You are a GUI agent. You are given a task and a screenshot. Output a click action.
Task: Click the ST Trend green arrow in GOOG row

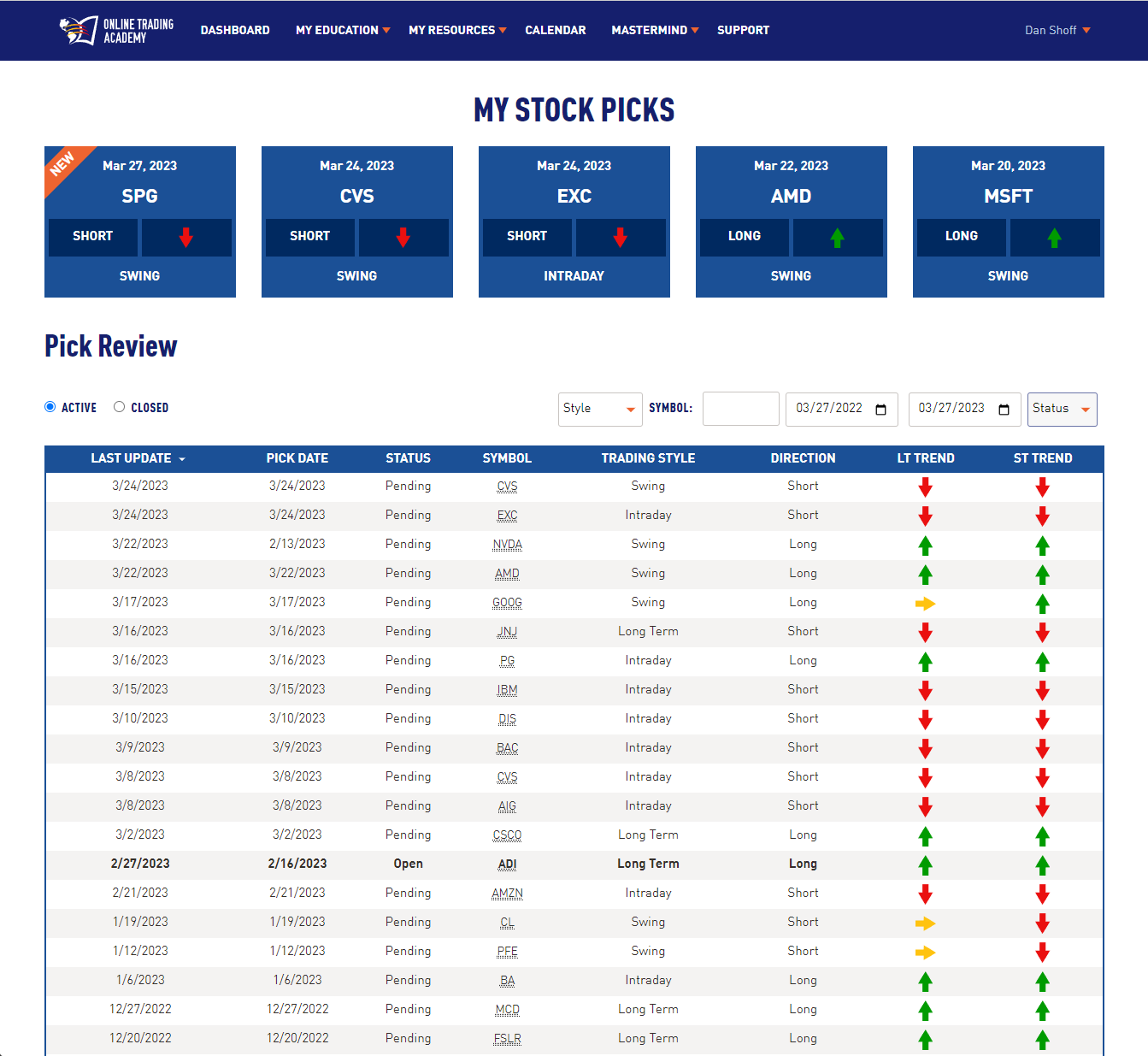[1042, 604]
